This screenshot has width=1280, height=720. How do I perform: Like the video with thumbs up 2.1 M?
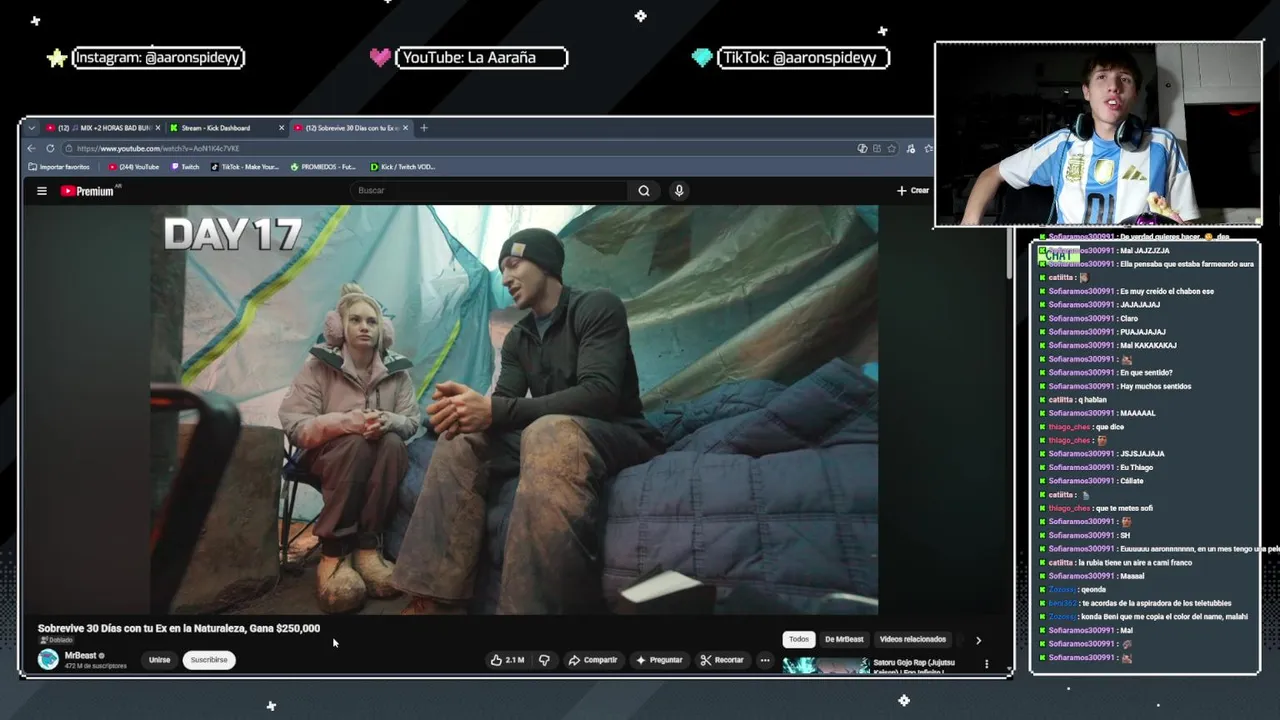click(507, 660)
